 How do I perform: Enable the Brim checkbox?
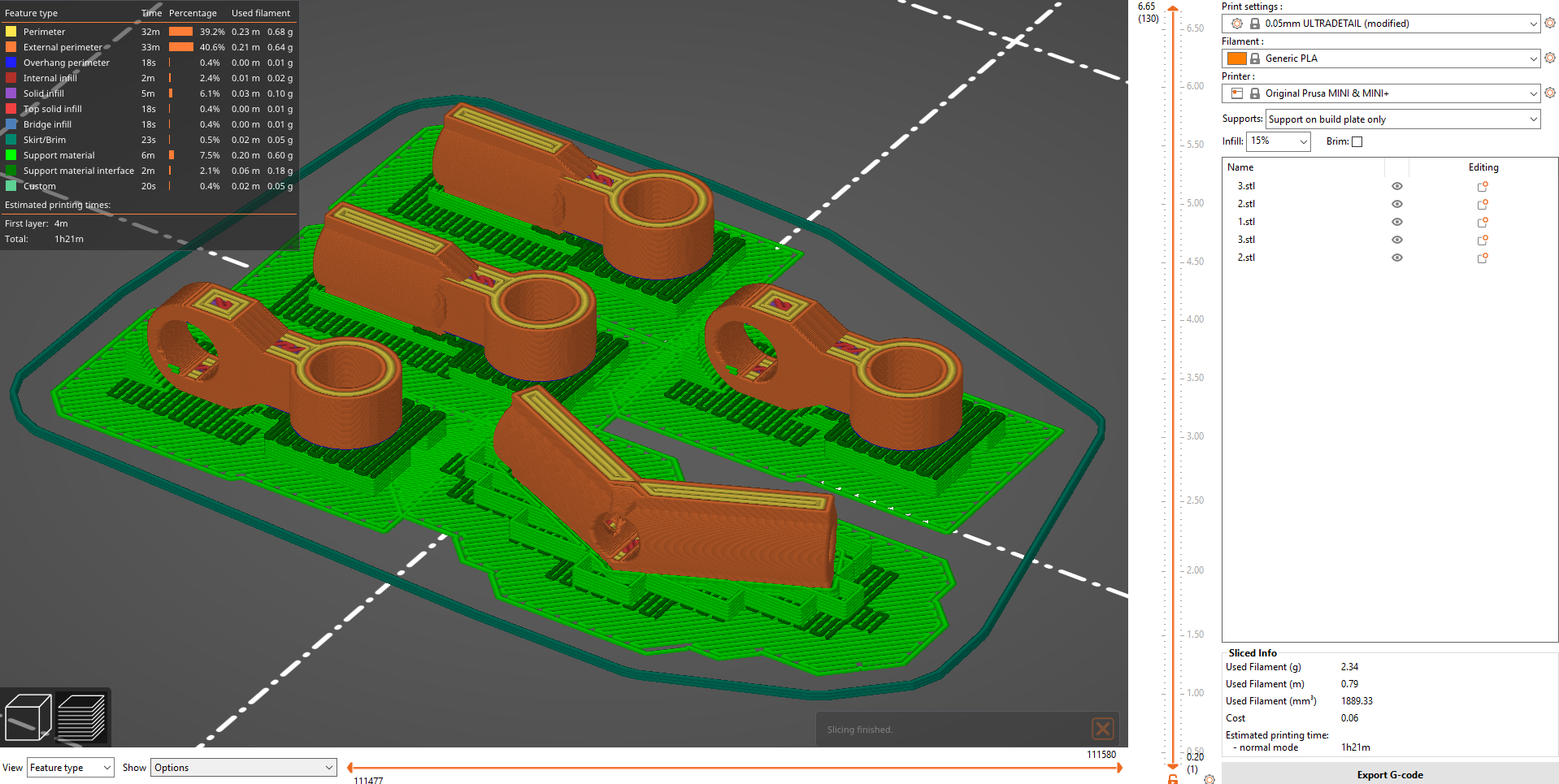click(1357, 141)
